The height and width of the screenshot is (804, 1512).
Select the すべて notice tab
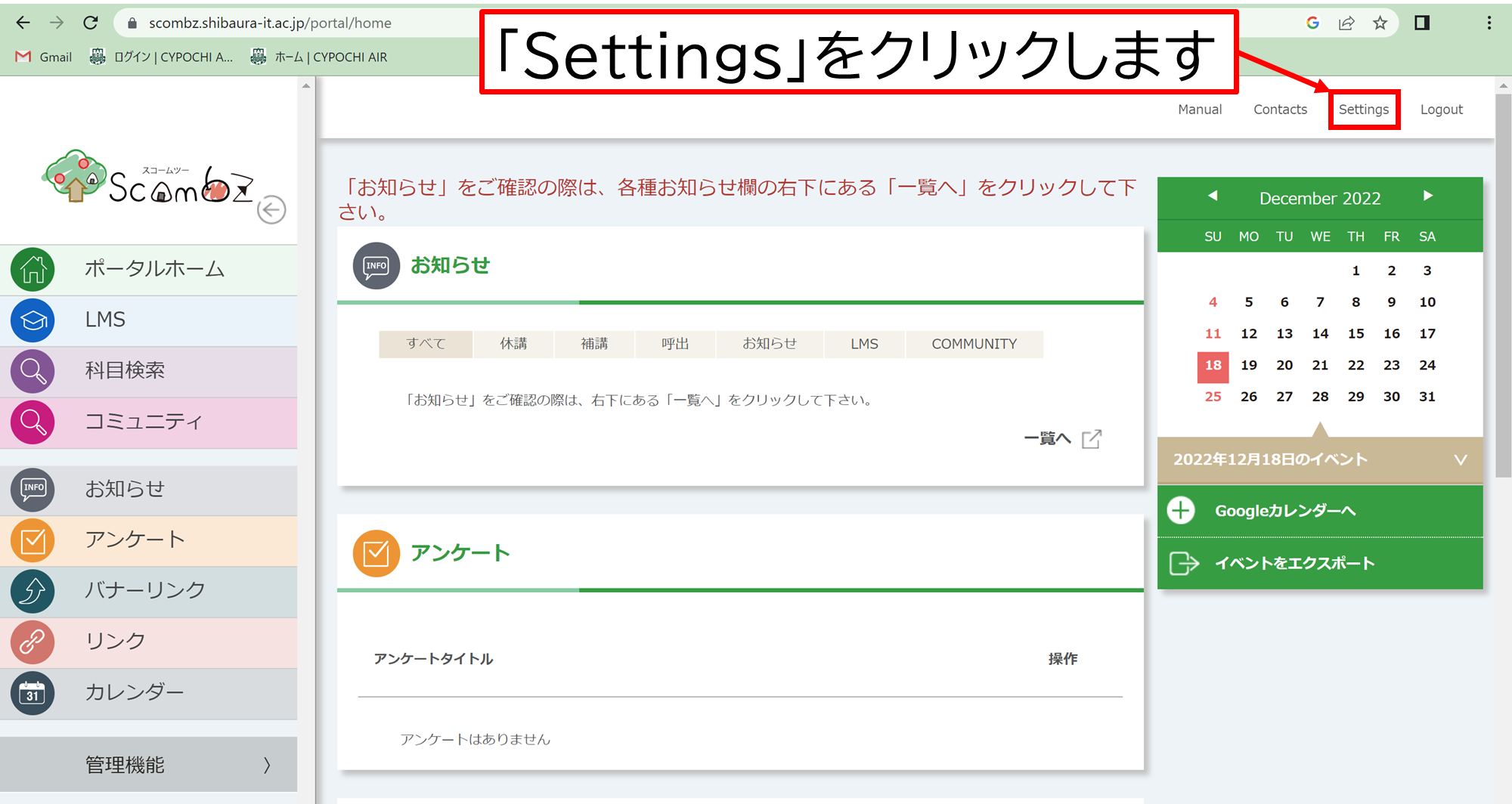tap(426, 344)
